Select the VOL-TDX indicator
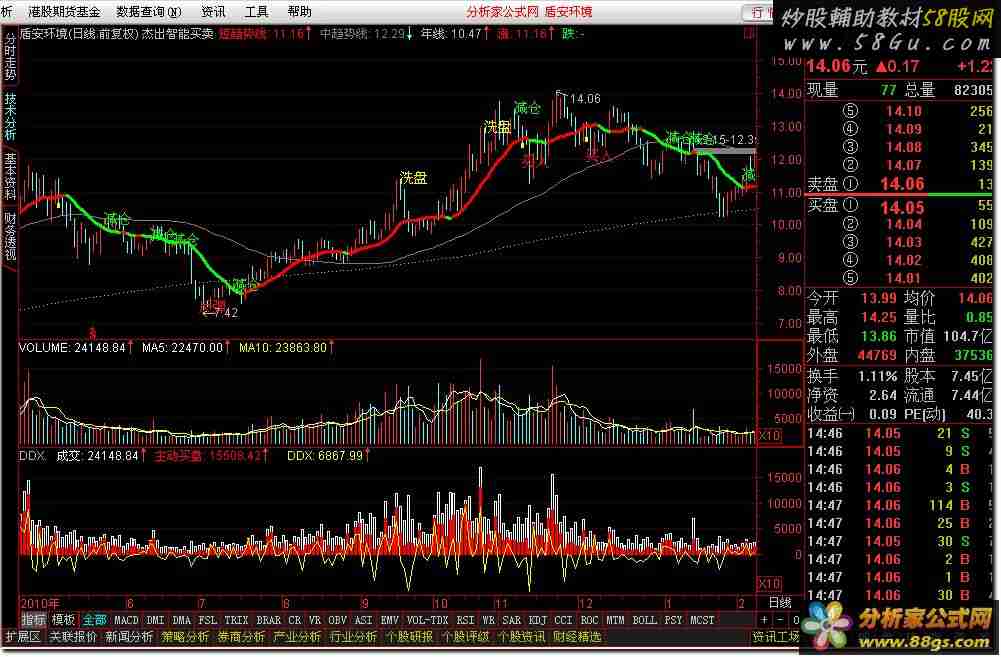This screenshot has width=1001, height=657. click(426, 620)
